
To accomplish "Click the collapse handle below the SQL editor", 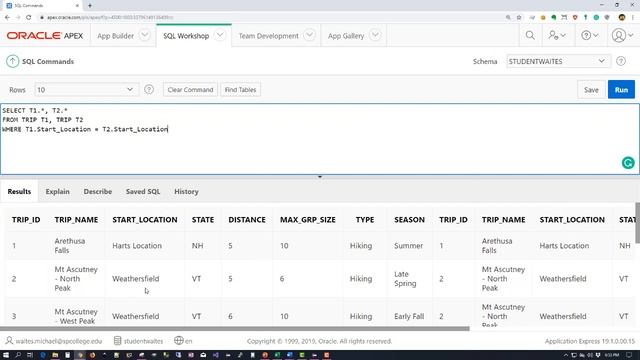I will click(x=320, y=177).
